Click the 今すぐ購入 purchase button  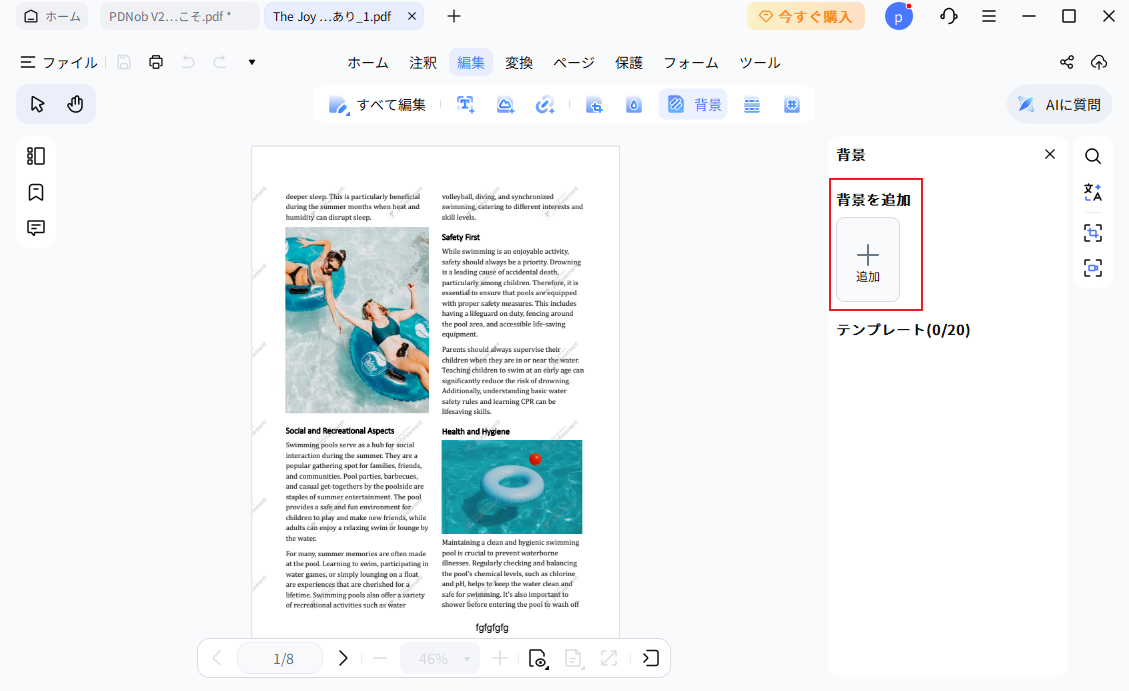[806, 15]
